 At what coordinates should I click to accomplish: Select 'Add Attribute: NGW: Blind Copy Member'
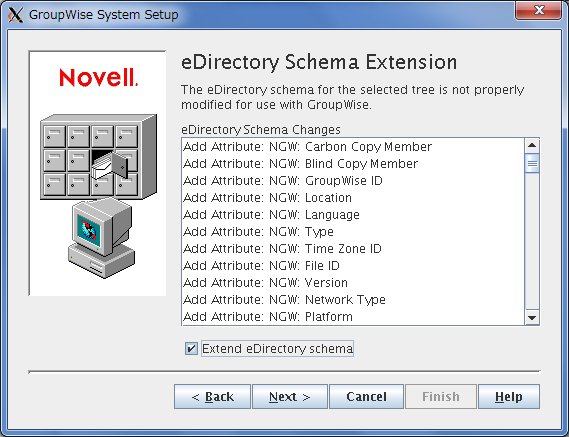(353, 164)
